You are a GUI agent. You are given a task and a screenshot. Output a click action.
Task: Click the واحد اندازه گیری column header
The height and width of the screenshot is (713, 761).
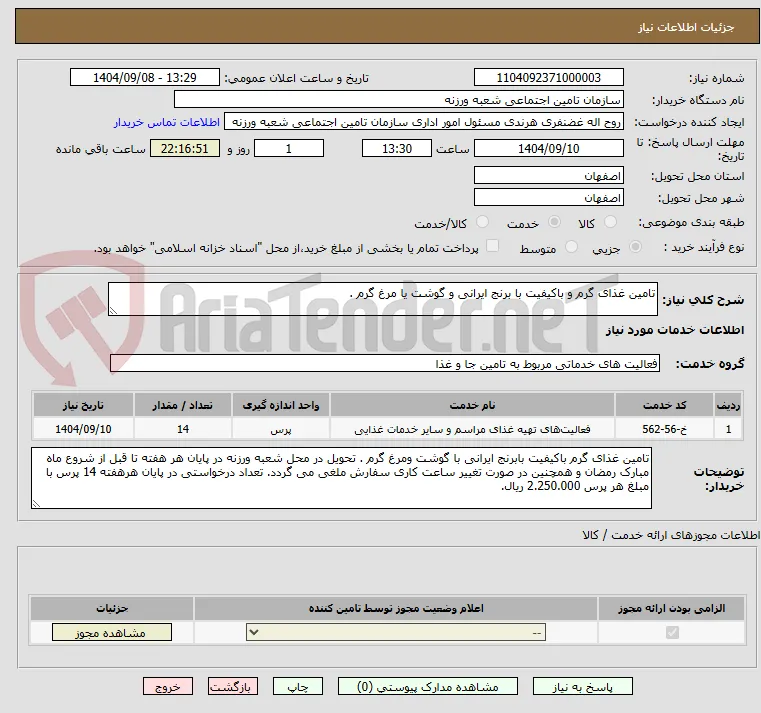[x=281, y=405]
